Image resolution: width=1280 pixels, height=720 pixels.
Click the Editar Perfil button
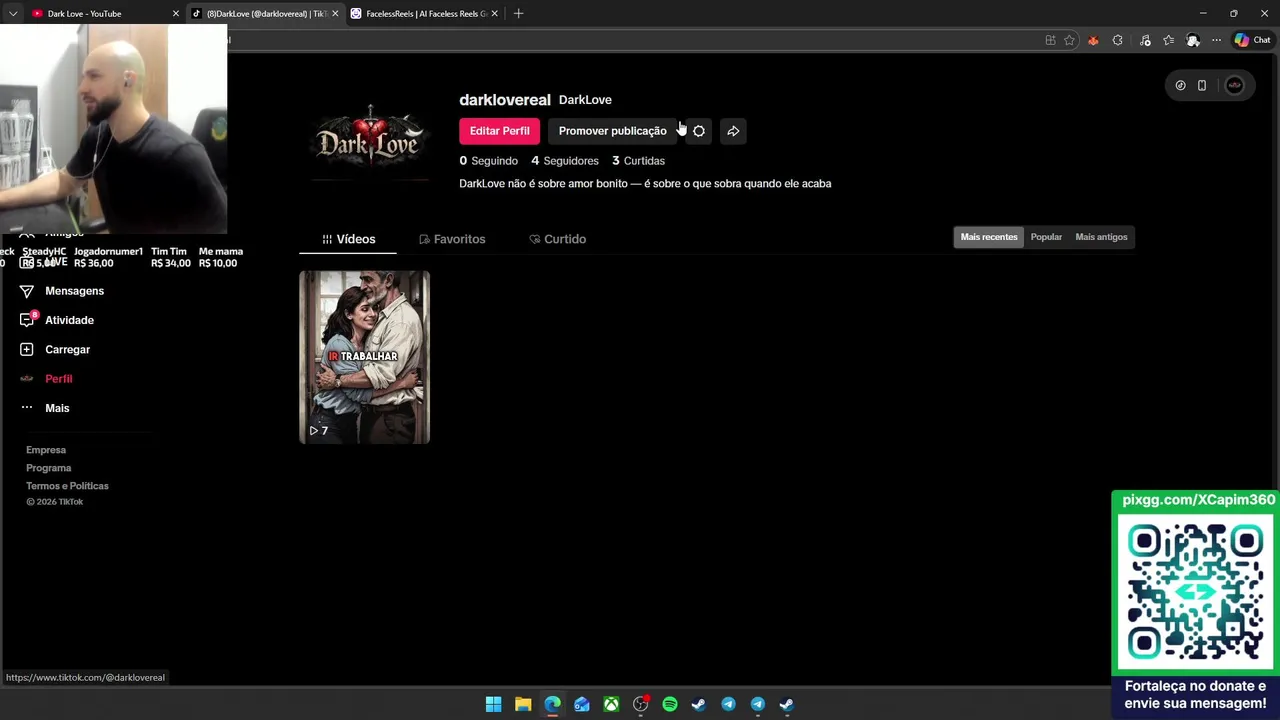499,131
